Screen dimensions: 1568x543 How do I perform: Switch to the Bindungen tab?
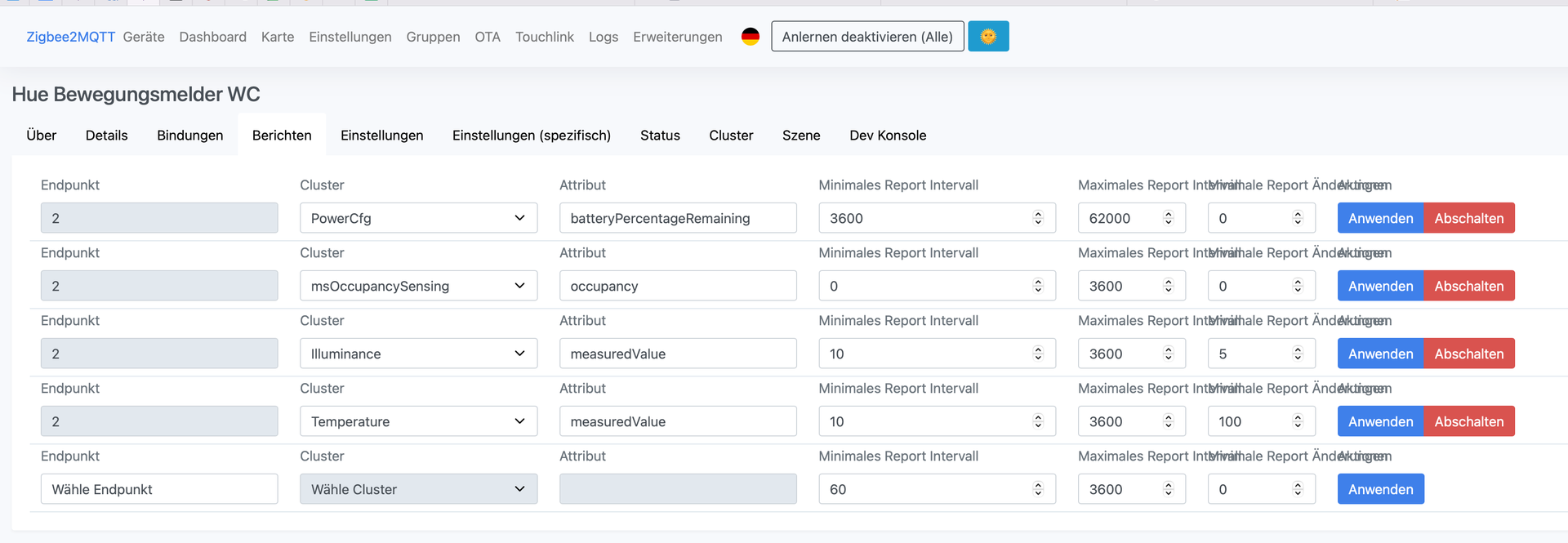point(189,136)
